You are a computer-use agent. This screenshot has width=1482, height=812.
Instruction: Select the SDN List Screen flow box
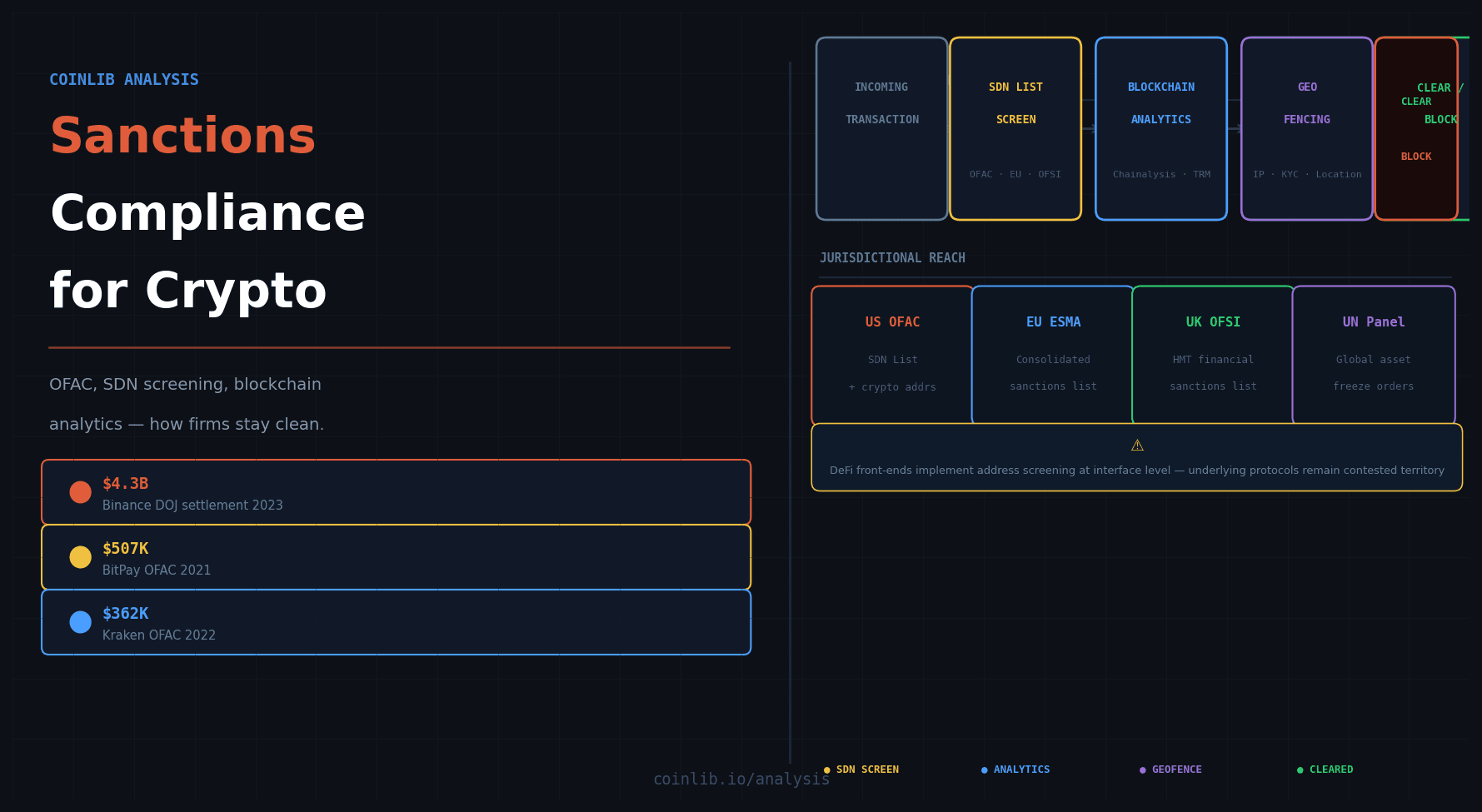tap(1015, 128)
